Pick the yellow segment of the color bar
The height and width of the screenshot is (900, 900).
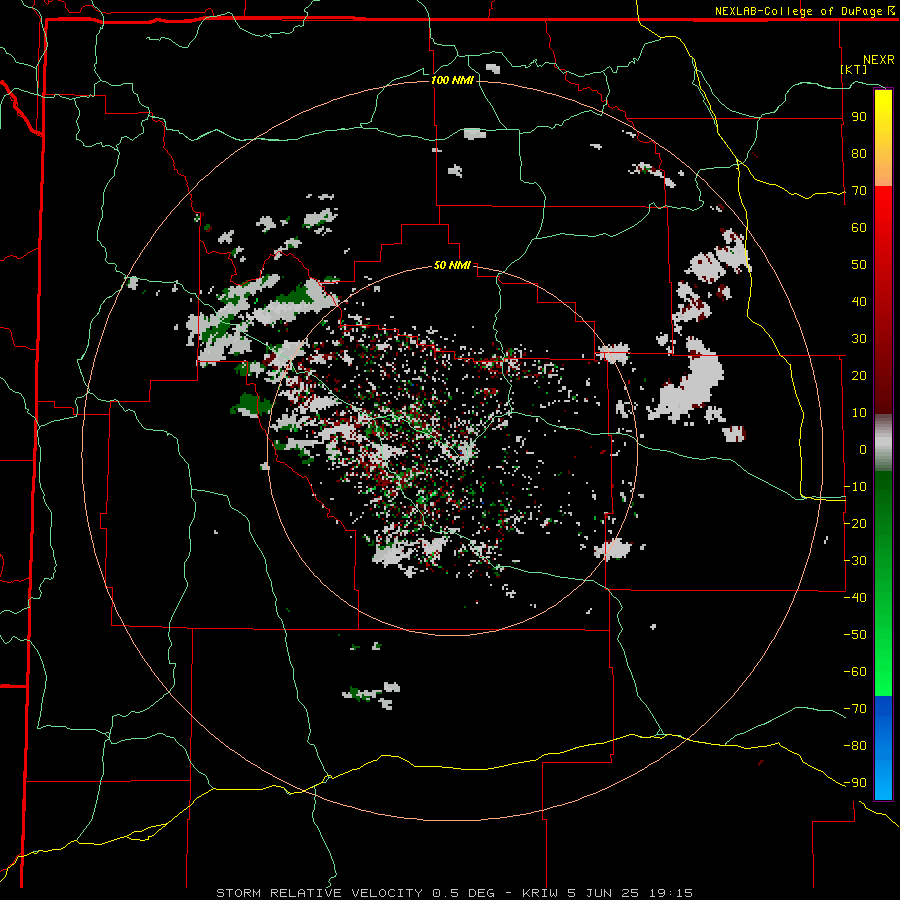click(x=883, y=138)
